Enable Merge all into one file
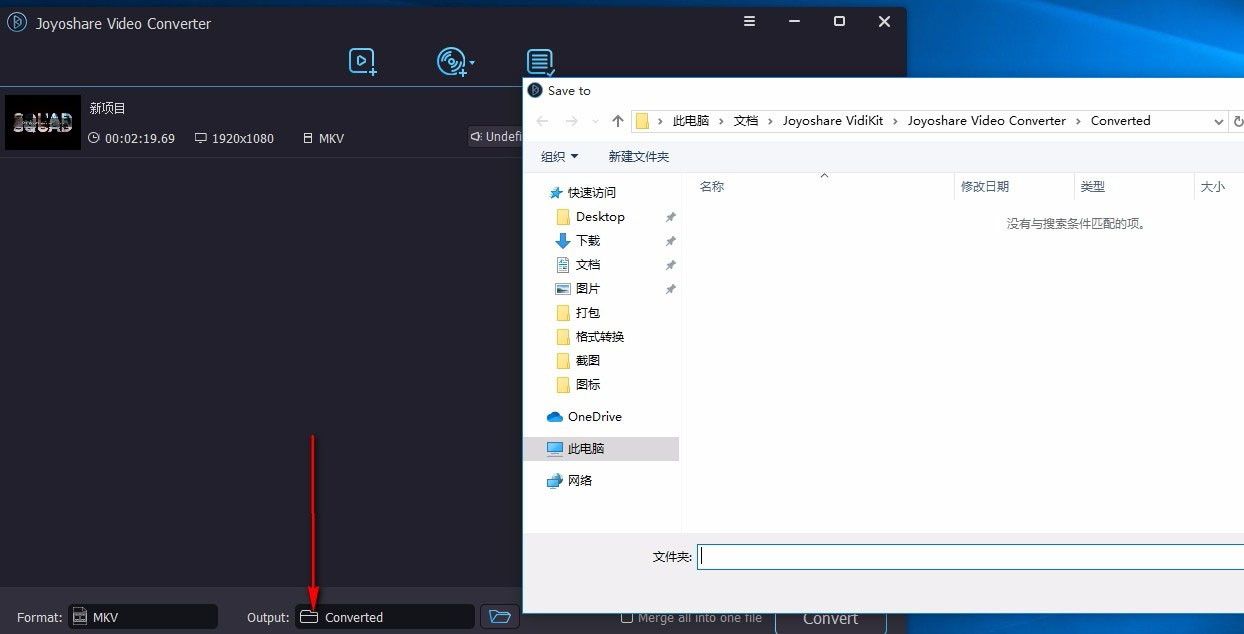Image resolution: width=1244 pixels, height=634 pixels. pos(626,617)
